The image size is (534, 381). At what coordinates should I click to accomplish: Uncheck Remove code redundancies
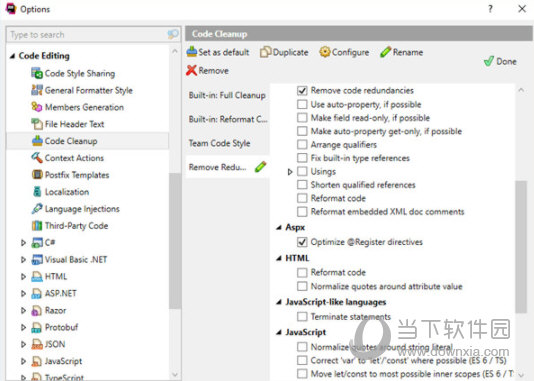(302, 91)
